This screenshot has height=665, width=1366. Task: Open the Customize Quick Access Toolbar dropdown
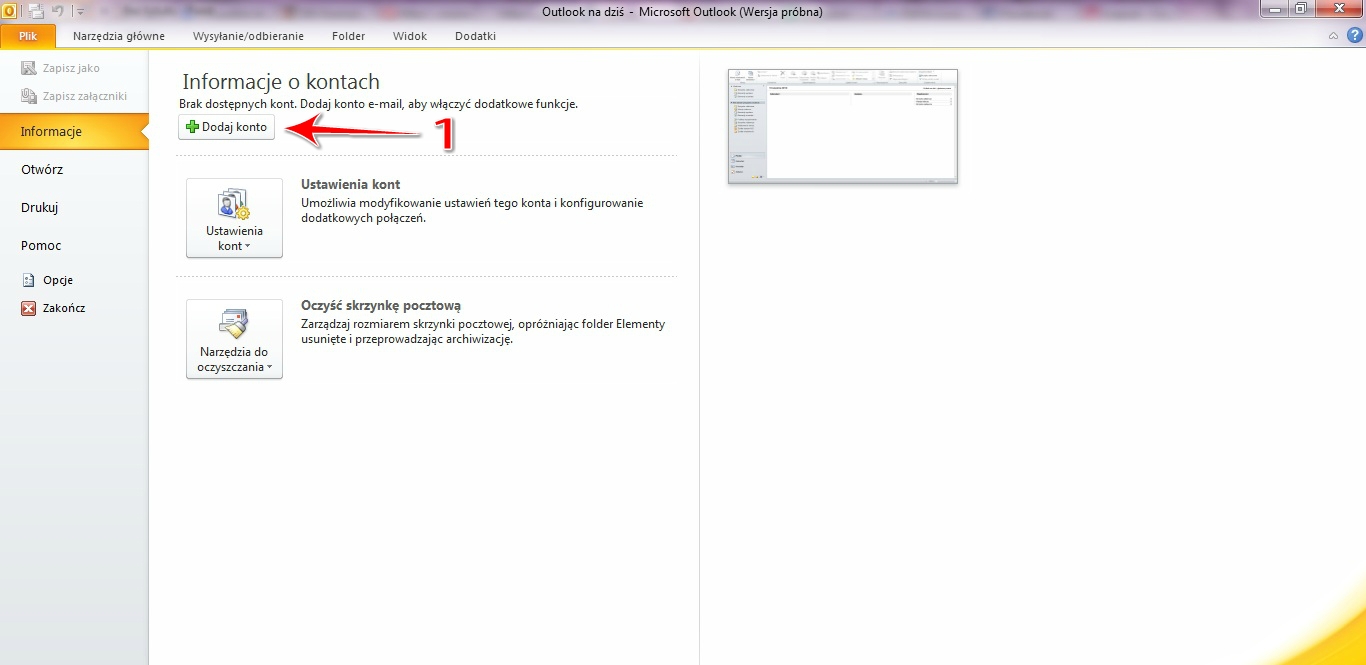[81, 12]
